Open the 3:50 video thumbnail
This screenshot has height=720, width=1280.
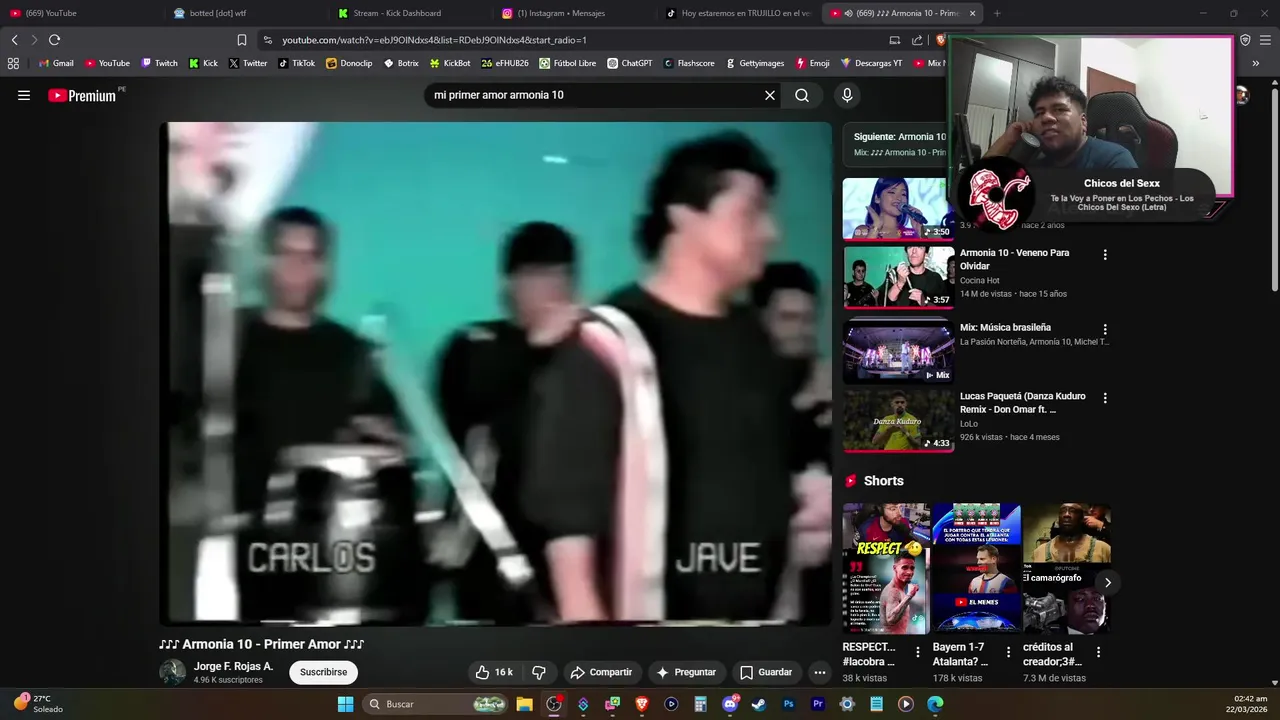pyautogui.click(x=898, y=209)
